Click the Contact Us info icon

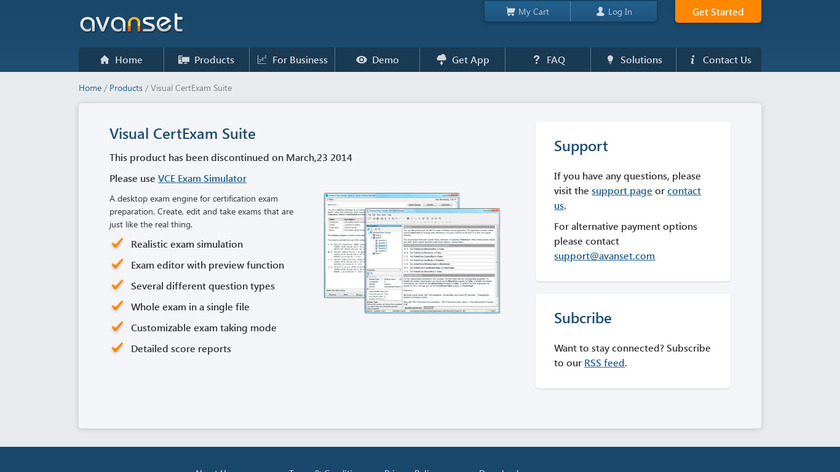coord(692,59)
